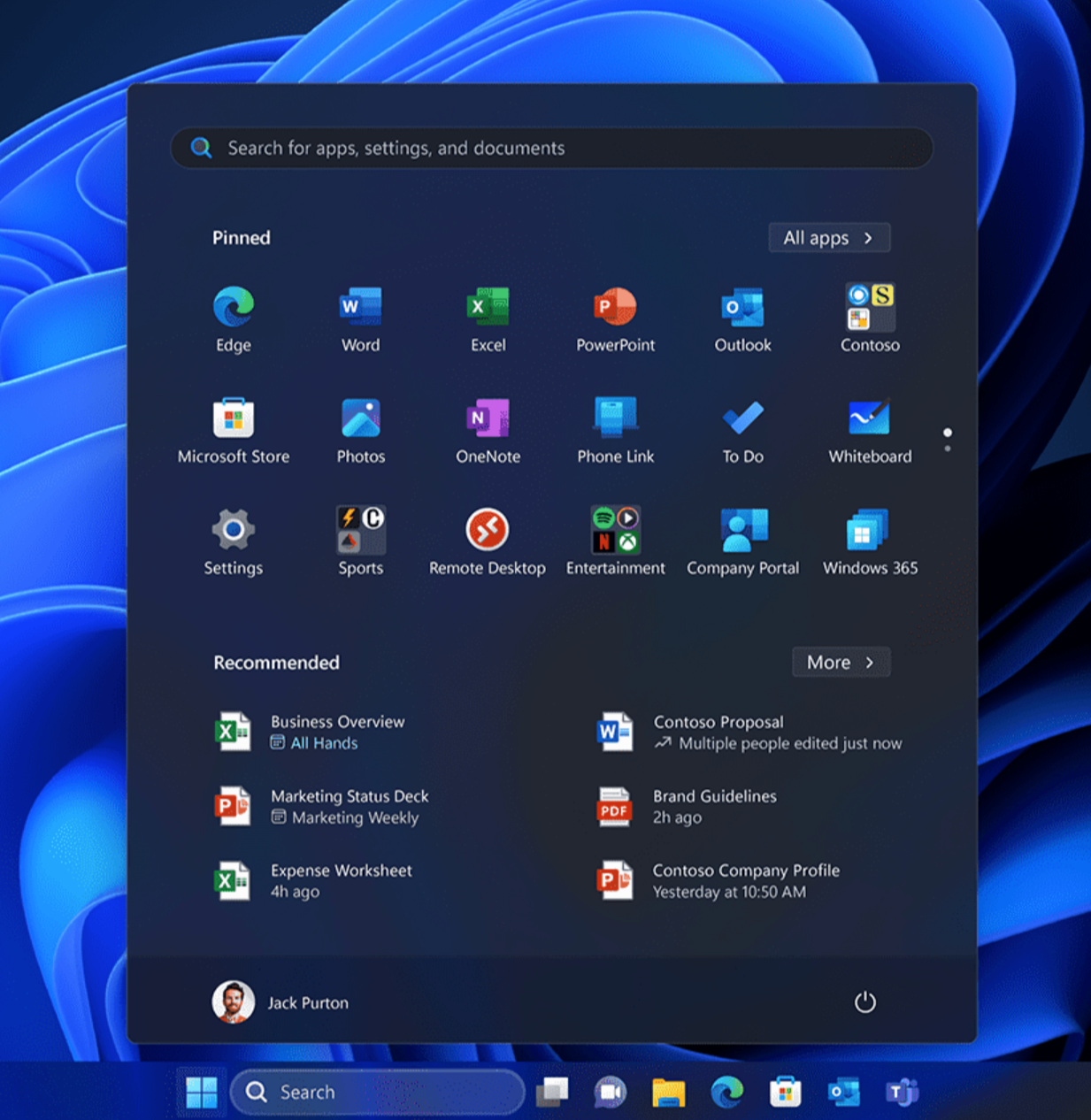Open Outlook from the taskbar

click(843, 1093)
